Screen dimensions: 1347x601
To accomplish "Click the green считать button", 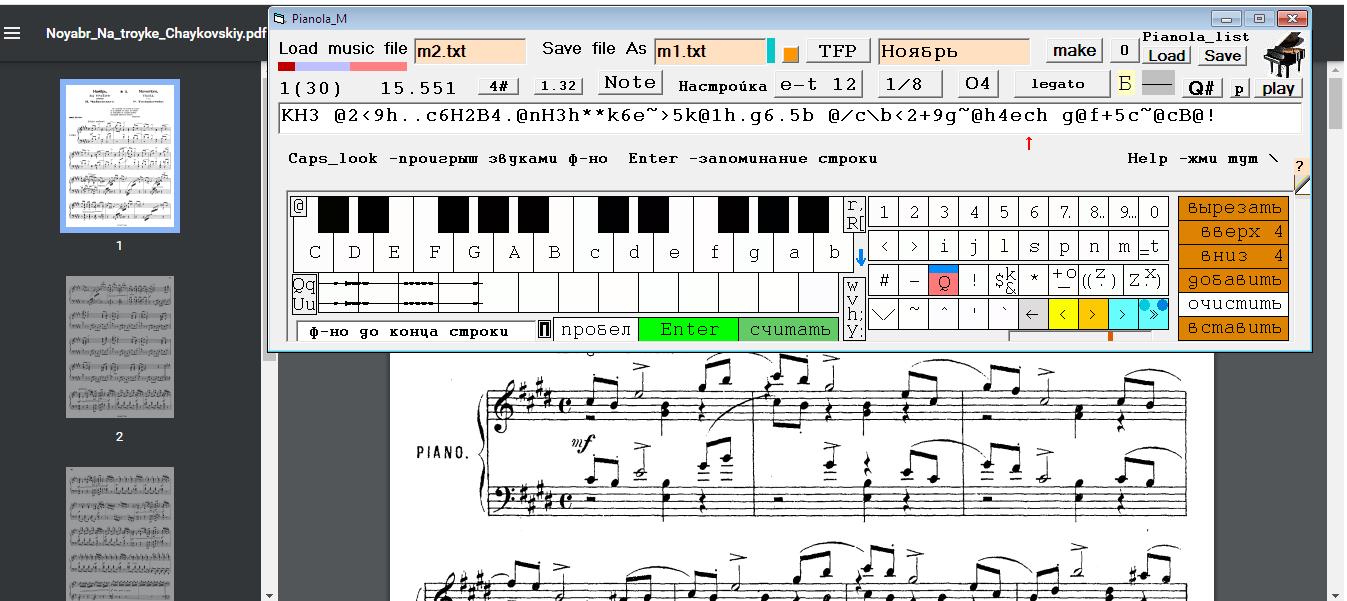I will click(x=790, y=330).
